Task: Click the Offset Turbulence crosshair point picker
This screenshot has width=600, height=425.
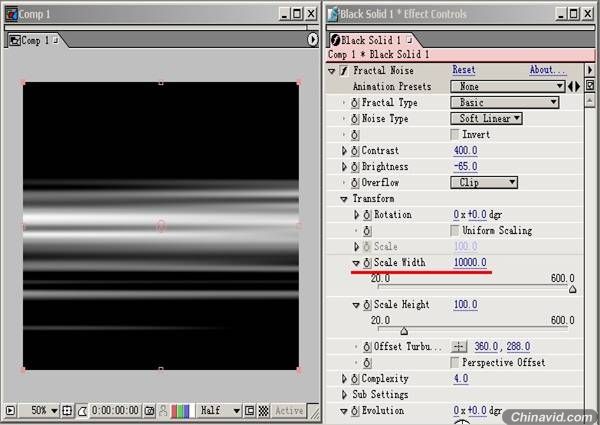Action: 459,347
